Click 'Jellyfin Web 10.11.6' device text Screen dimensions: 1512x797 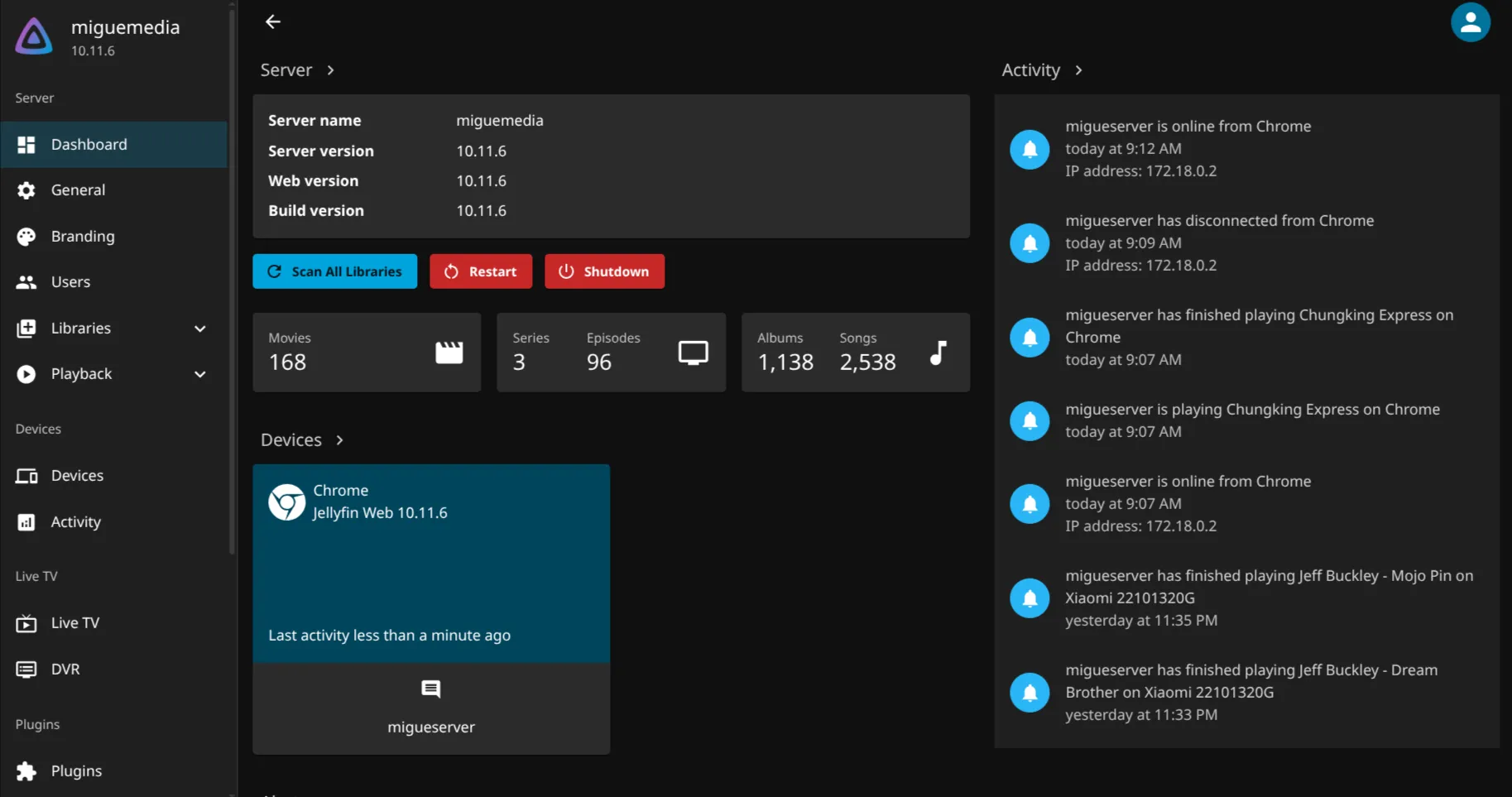click(380, 513)
